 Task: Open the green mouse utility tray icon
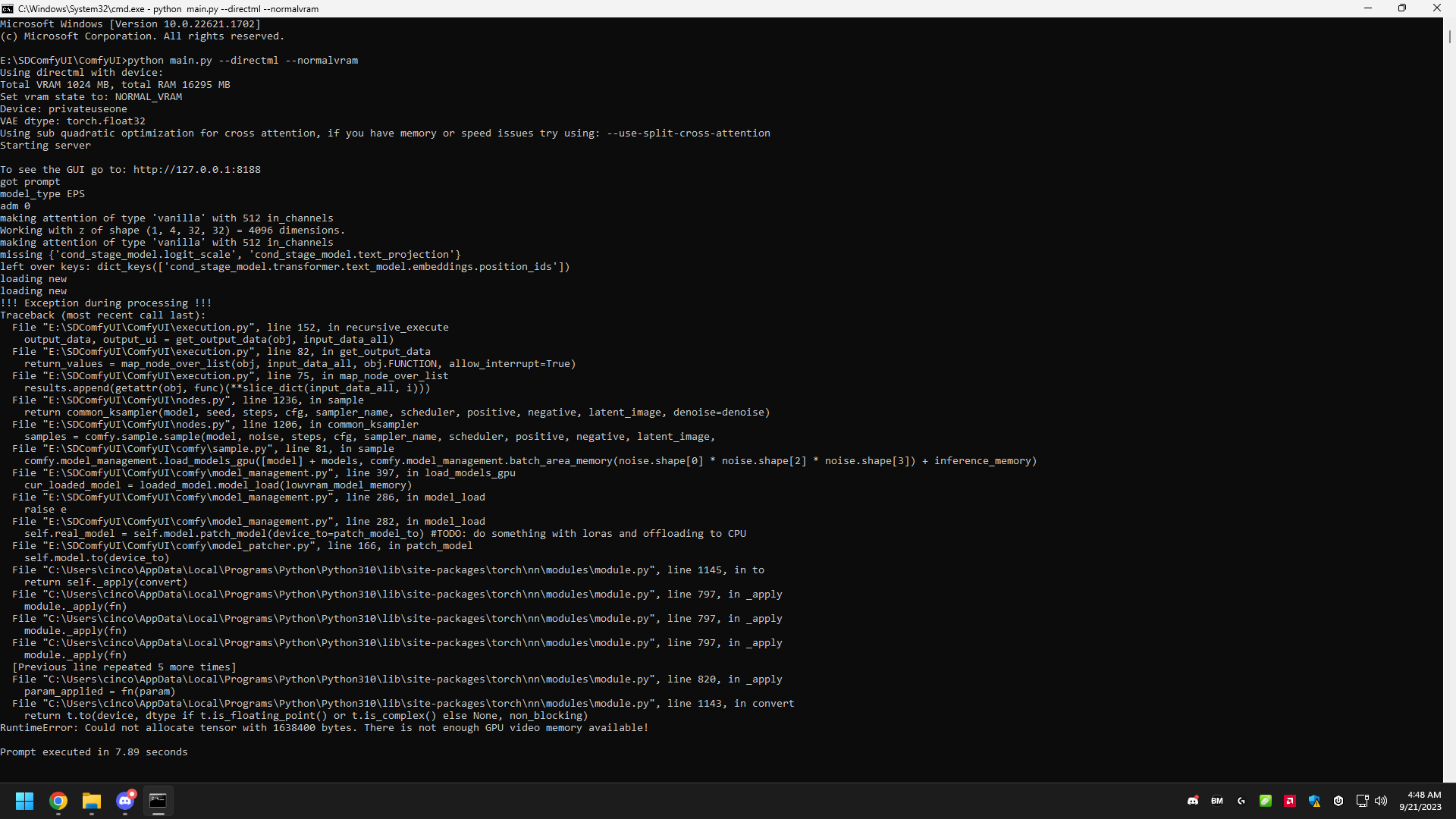coord(1266,801)
